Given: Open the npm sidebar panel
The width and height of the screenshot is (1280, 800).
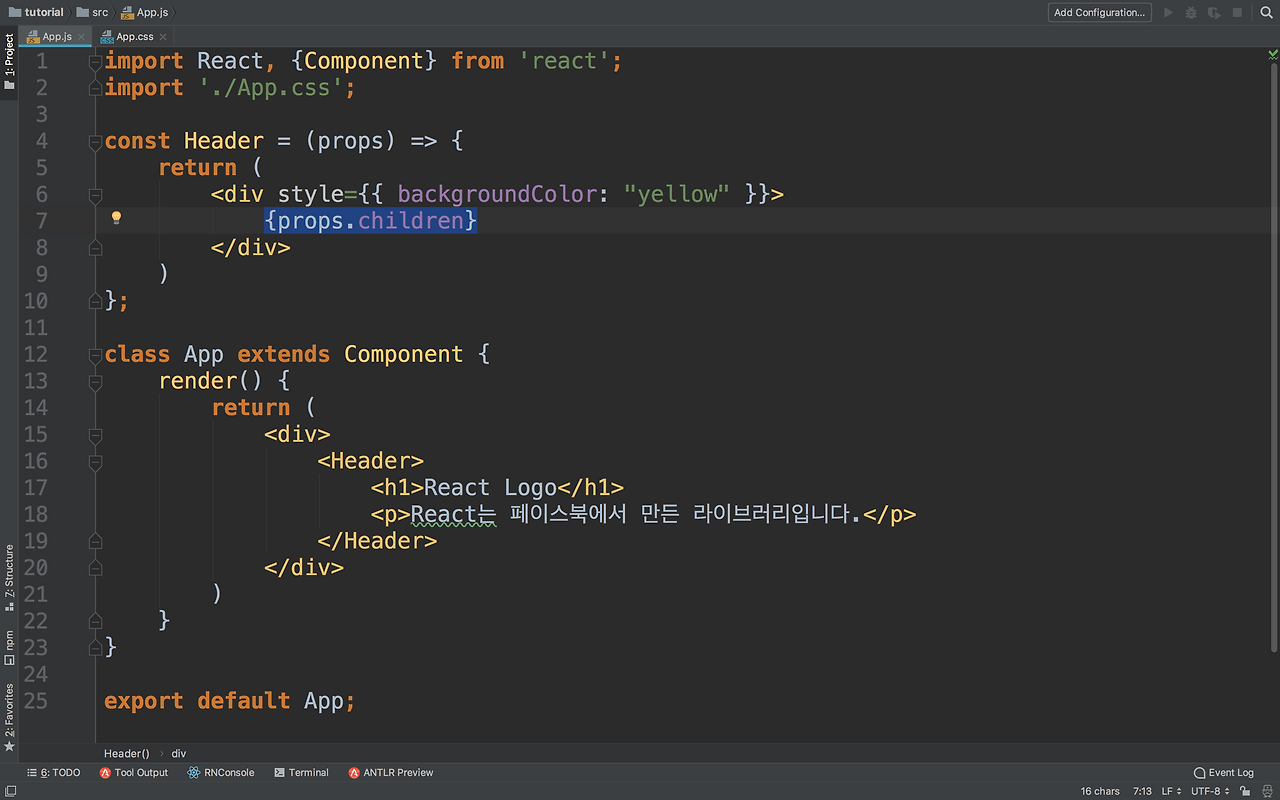Looking at the screenshot, I should [9, 647].
